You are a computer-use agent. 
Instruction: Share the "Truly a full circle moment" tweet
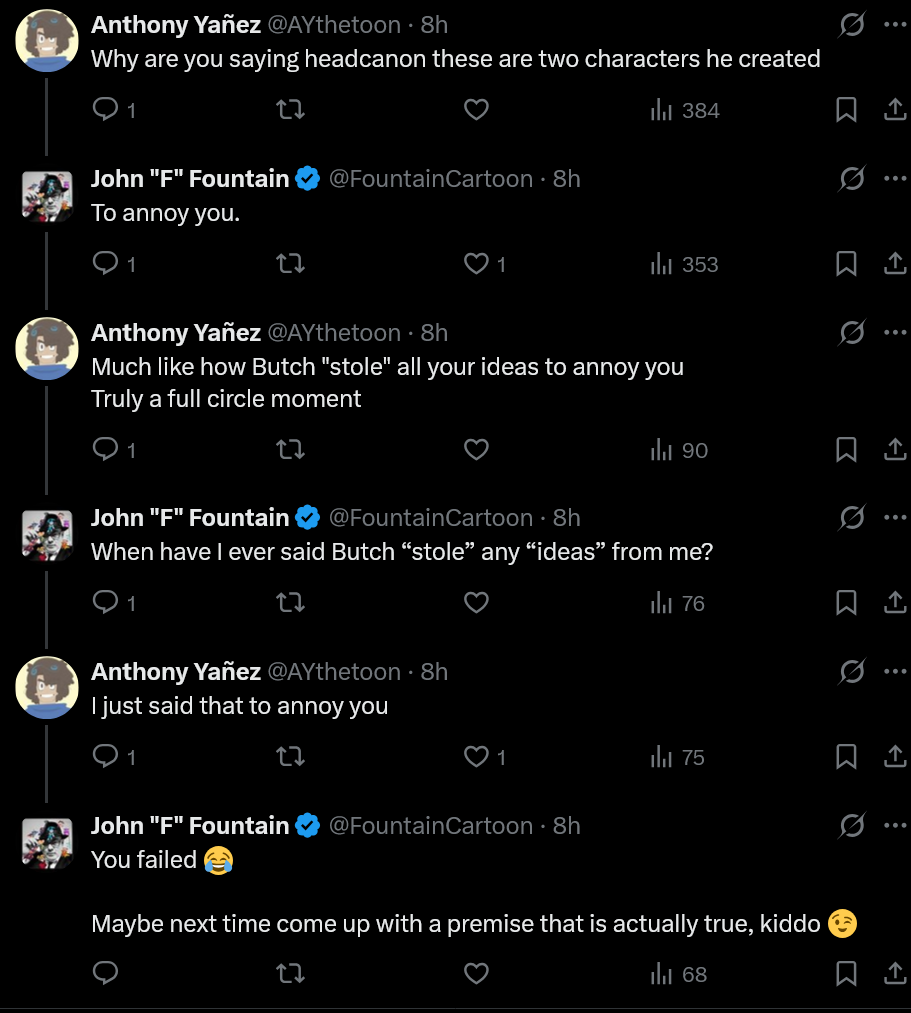coord(895,450)
